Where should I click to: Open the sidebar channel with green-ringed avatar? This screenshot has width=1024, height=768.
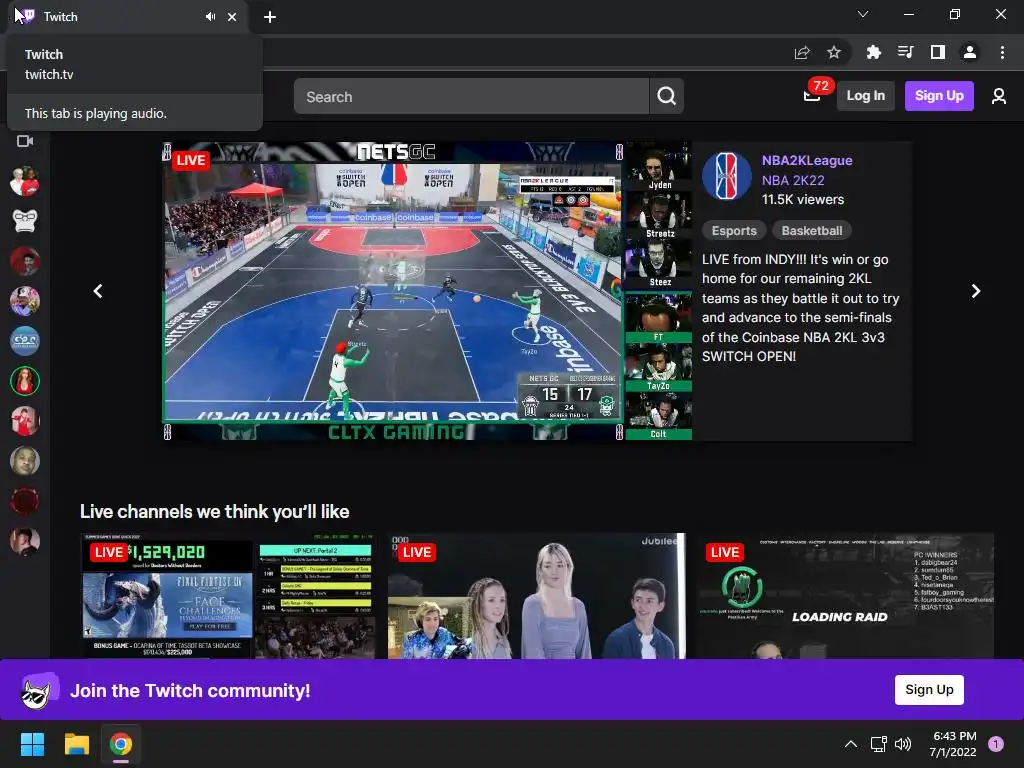pyautogui.click(x=25, y=381)
